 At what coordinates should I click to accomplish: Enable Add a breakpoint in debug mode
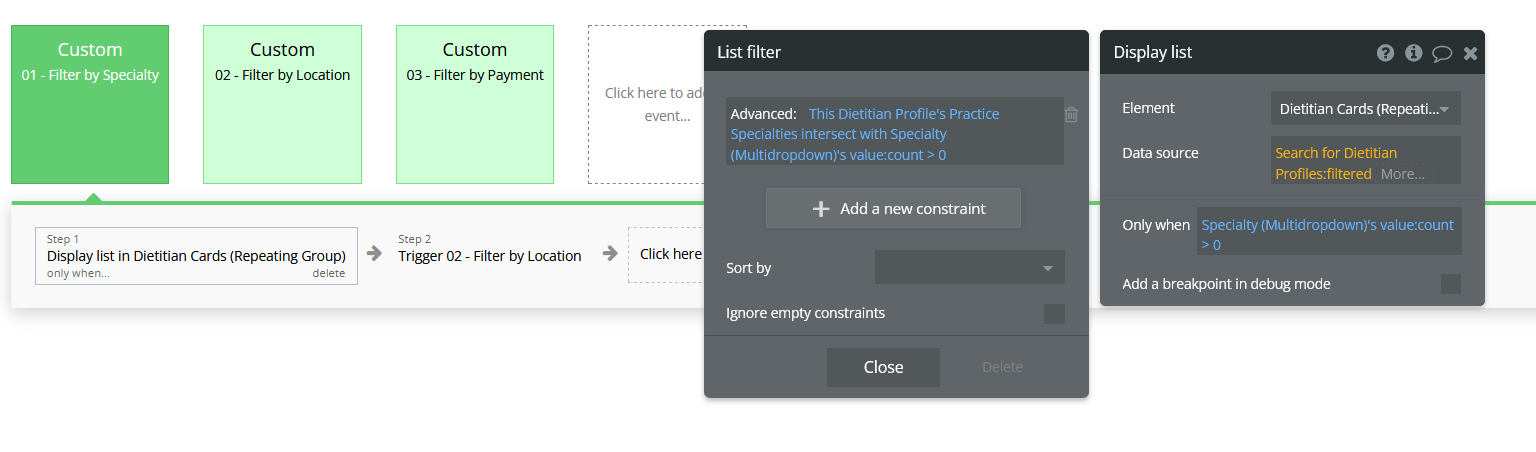pos(1450,284)
